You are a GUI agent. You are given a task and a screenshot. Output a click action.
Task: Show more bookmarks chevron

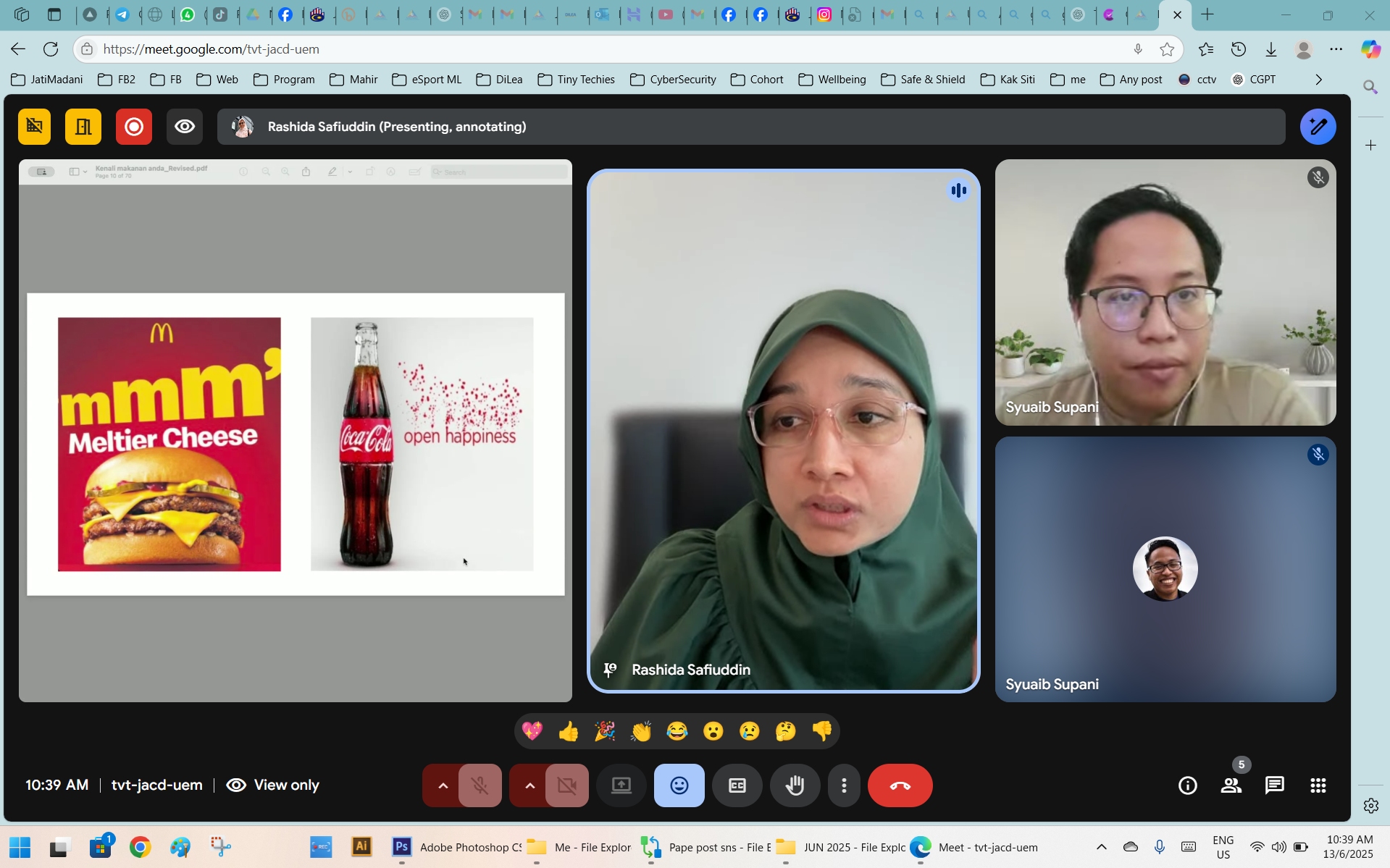point(1318,80)
